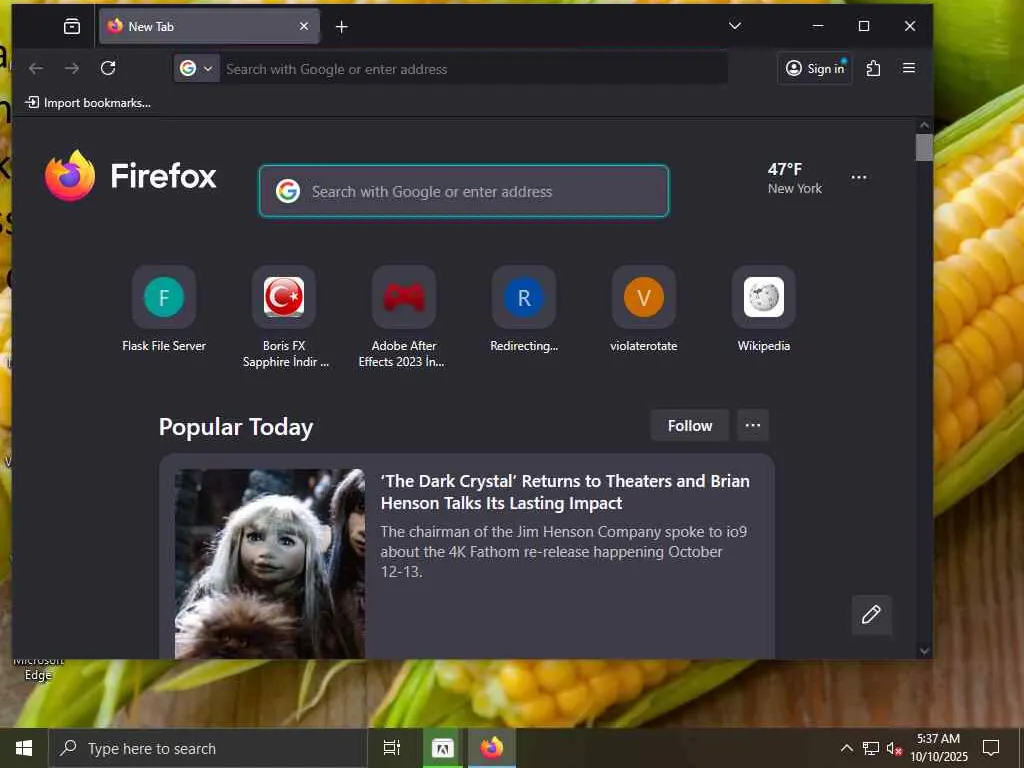Click Import bookmarks in the bookmarks bar
The height and width of the screenshot is (768, 1024).
88,103
